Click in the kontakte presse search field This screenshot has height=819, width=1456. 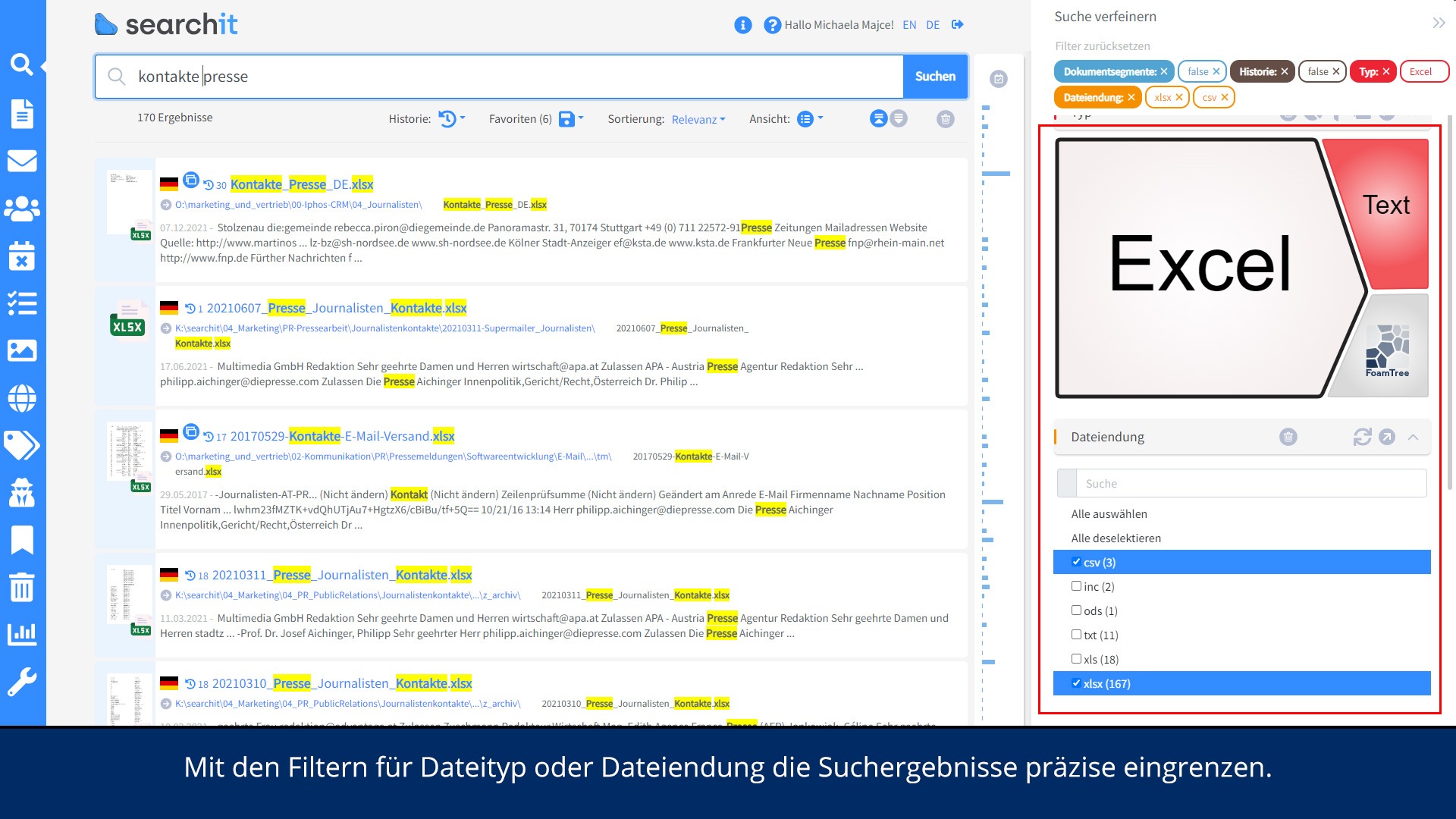pyautogui.click(x=498, y=76)
